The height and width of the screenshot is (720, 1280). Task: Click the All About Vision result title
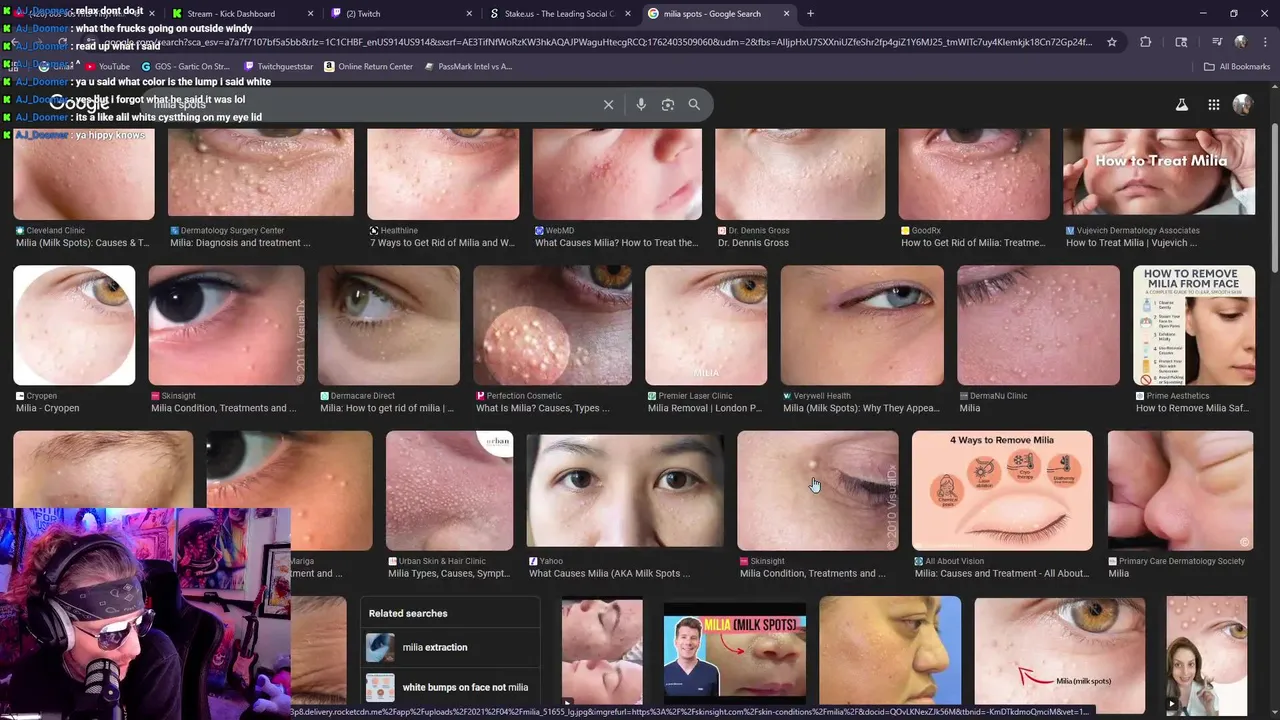[1001, 574]
